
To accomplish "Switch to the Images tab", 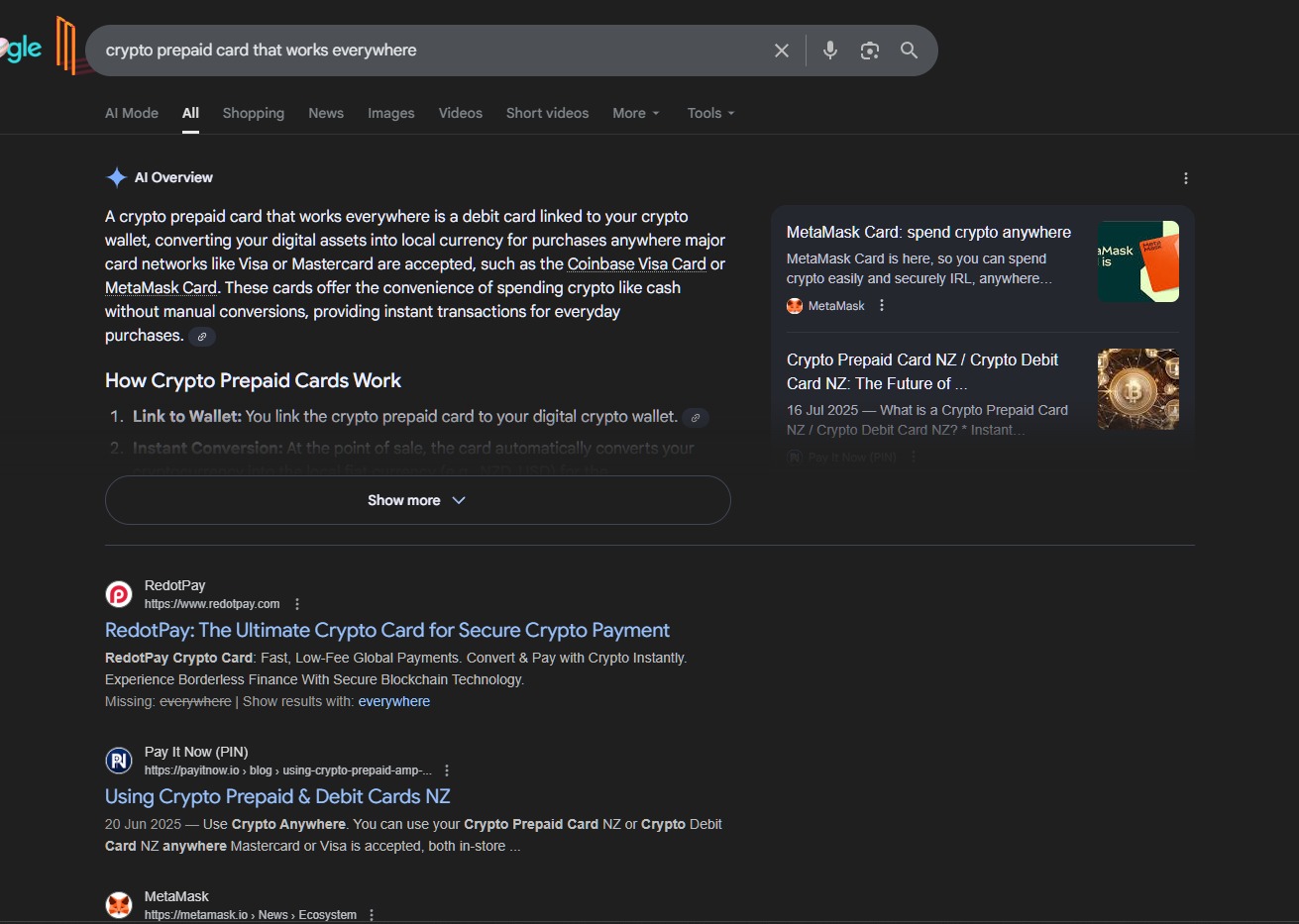I will [391, 113].
